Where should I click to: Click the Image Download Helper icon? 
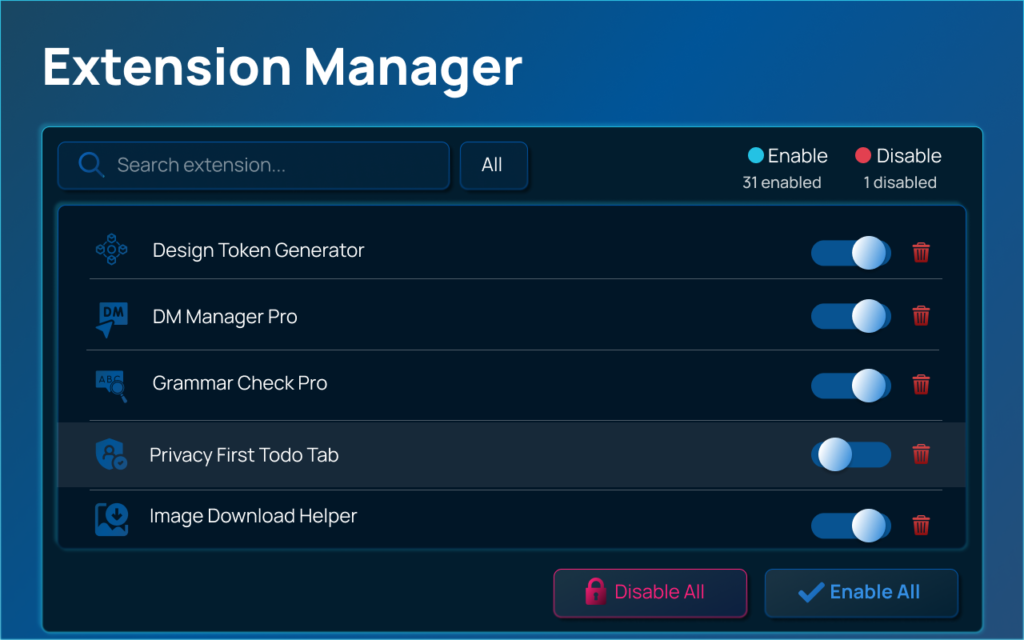pyautogui.click(x=111, y=519)
